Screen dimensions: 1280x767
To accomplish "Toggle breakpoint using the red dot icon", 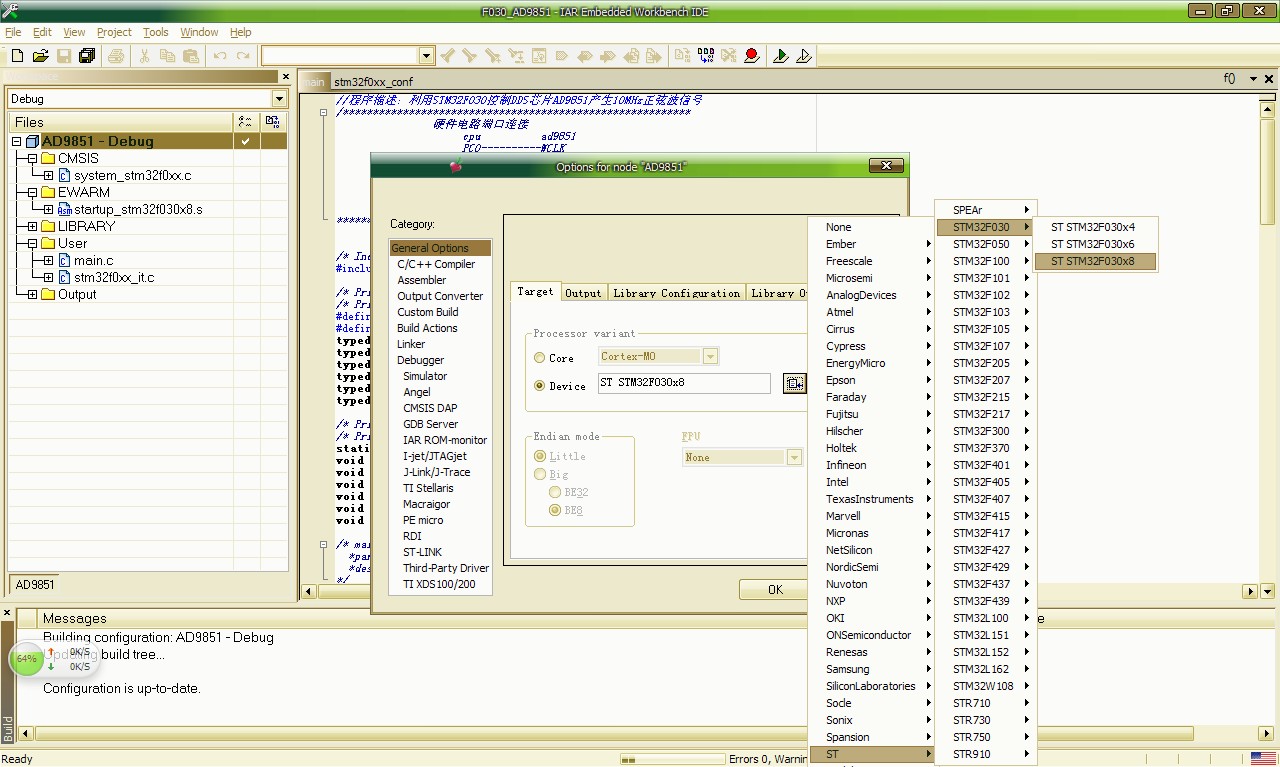I will [752, 56].
